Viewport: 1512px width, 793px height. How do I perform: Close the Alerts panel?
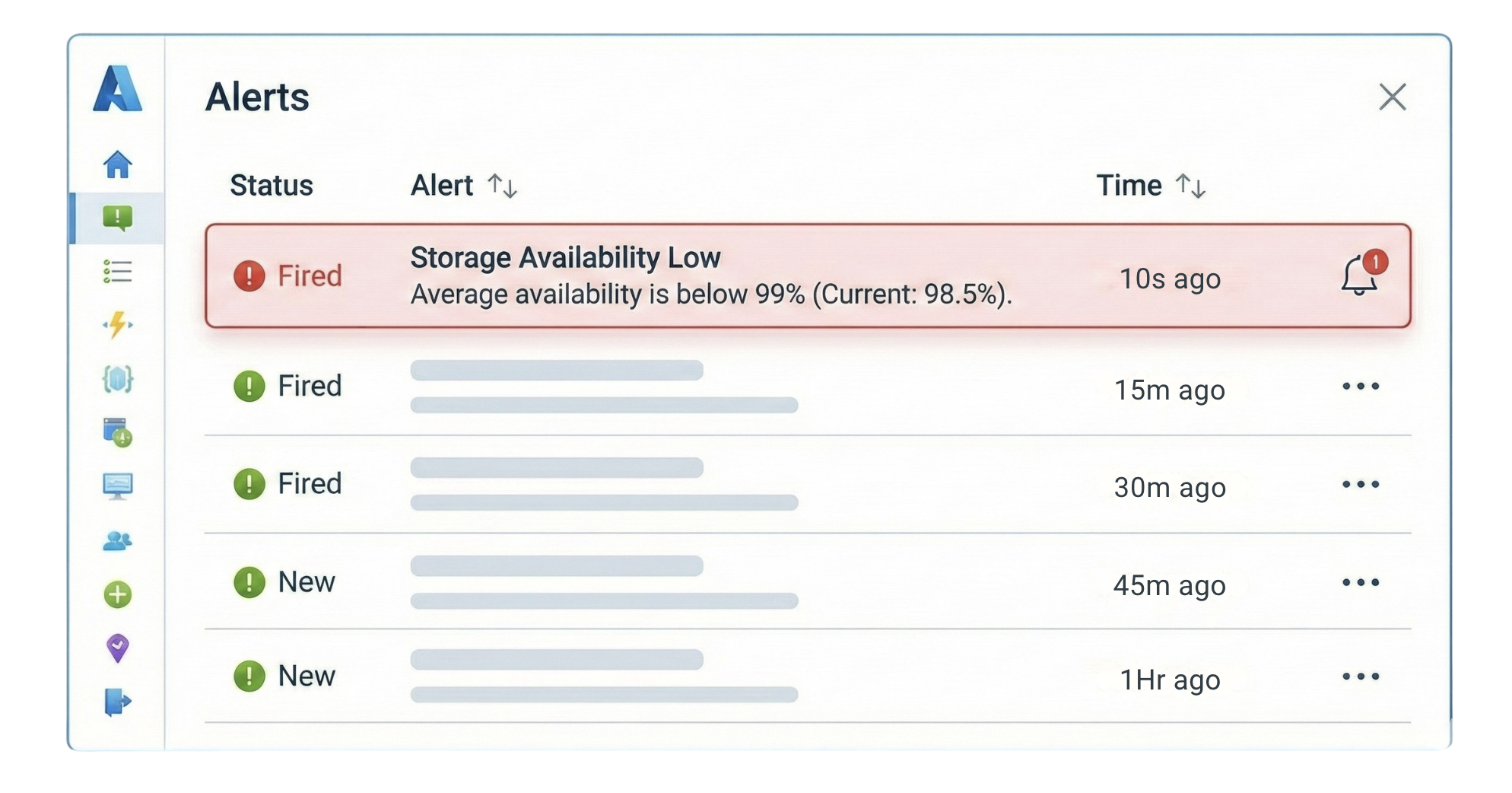click(x=1393, y=97)
